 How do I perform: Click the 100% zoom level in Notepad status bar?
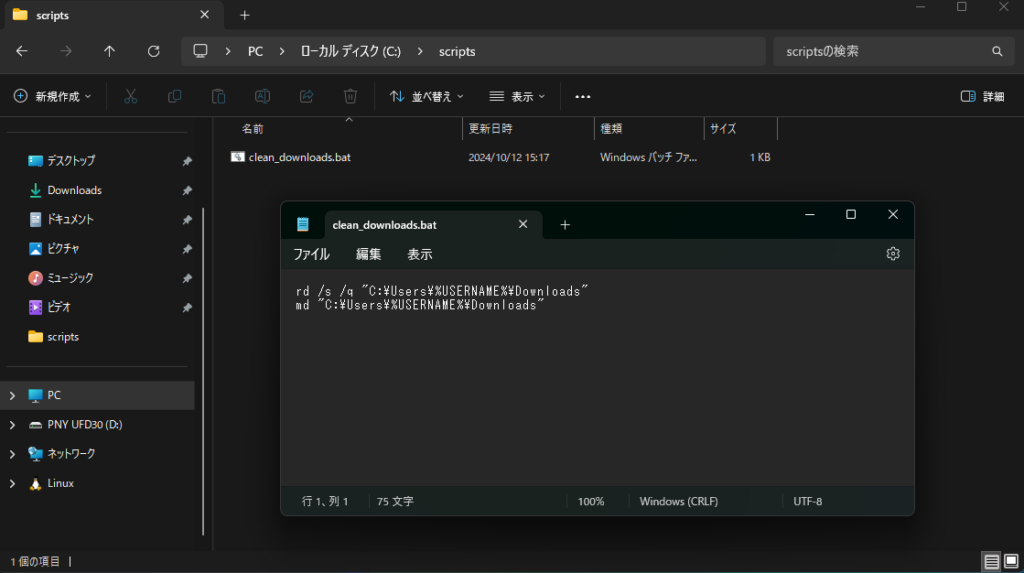tap(591, 501)
